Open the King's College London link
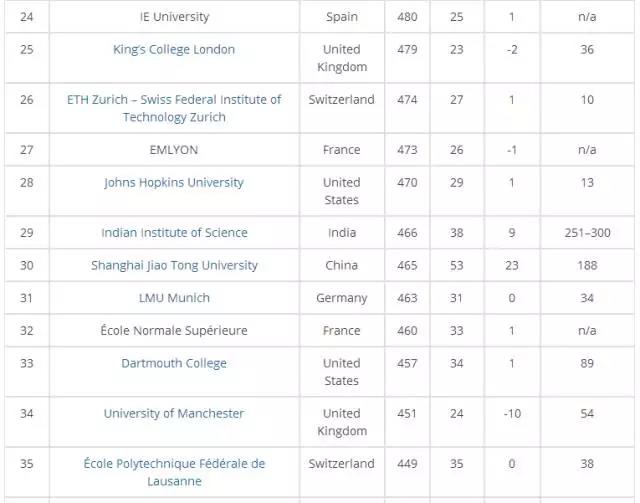Screen dimensions: 640x503 tap(174, 50)
